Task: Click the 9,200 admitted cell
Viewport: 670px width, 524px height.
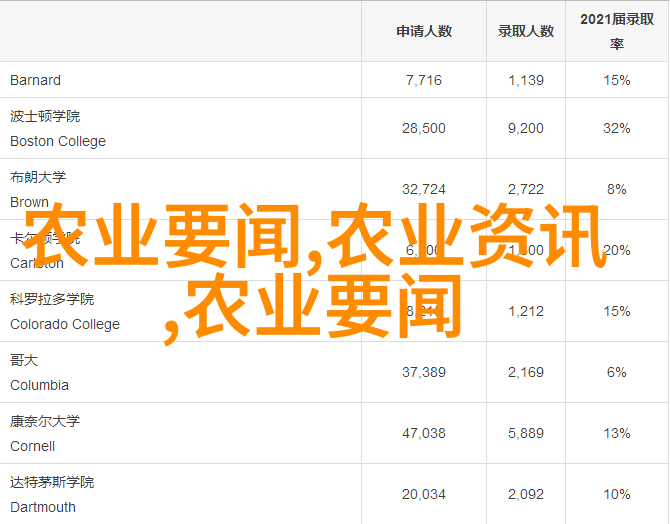Action: pos(526,128)
